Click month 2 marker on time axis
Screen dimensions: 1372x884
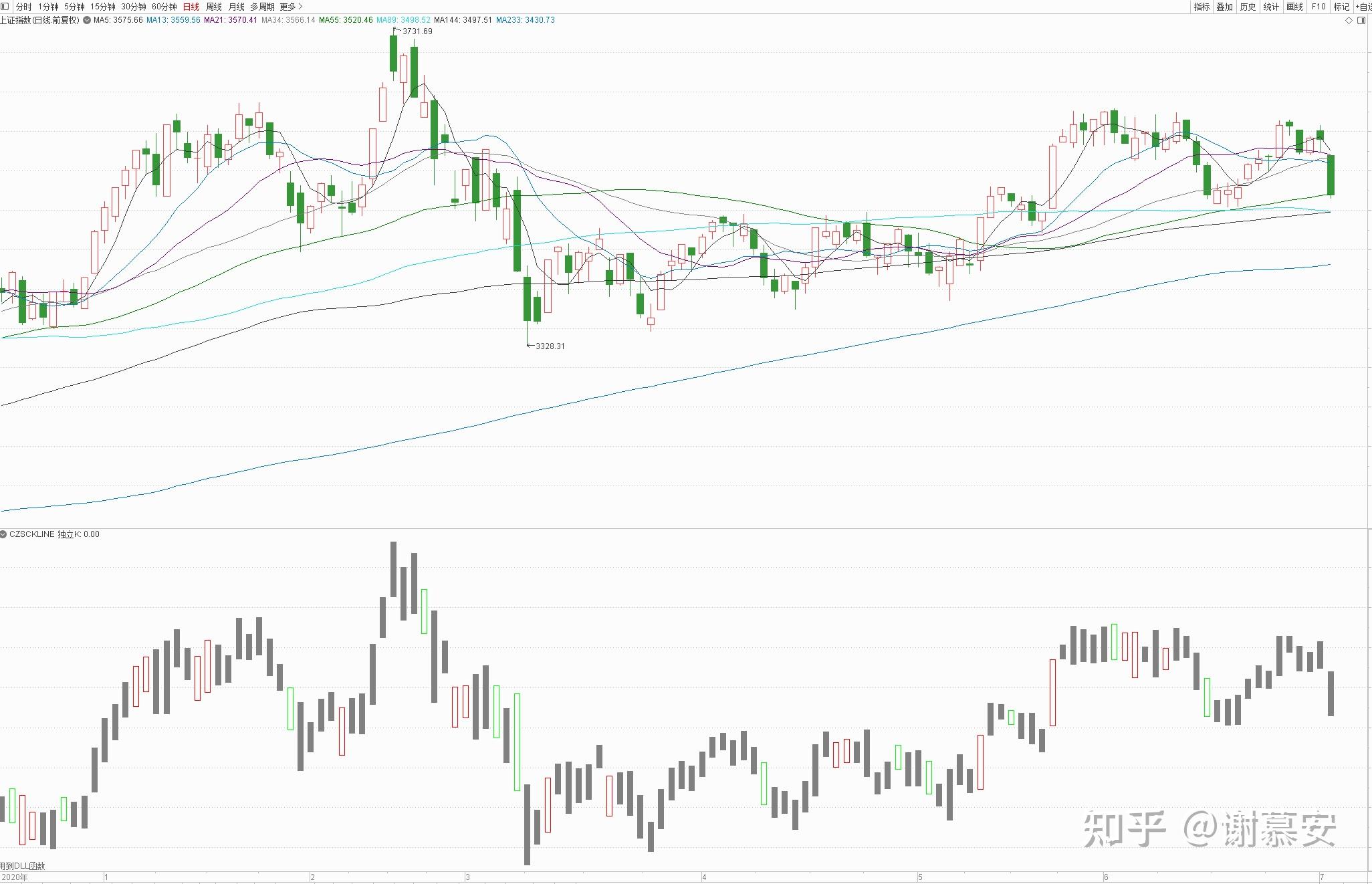(x=313, y=877)
